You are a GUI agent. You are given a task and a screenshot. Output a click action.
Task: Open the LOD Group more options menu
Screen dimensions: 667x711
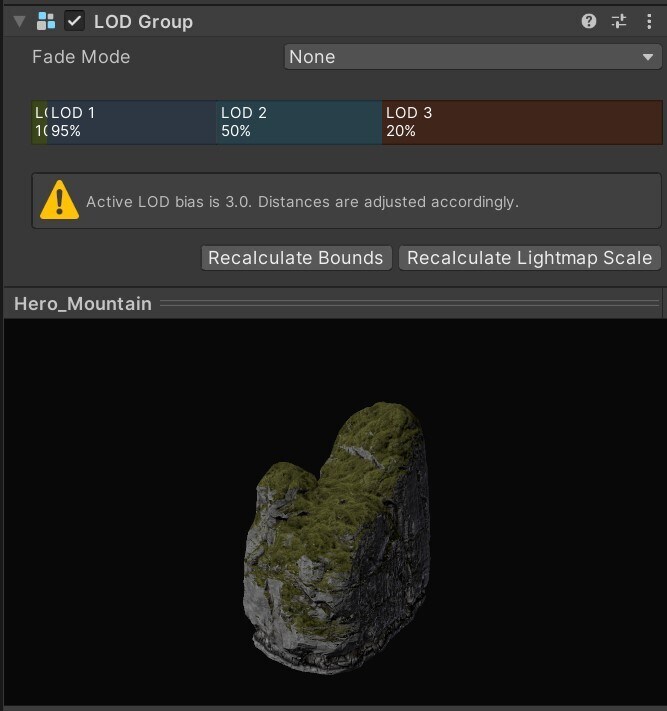(x=649, y=21)
